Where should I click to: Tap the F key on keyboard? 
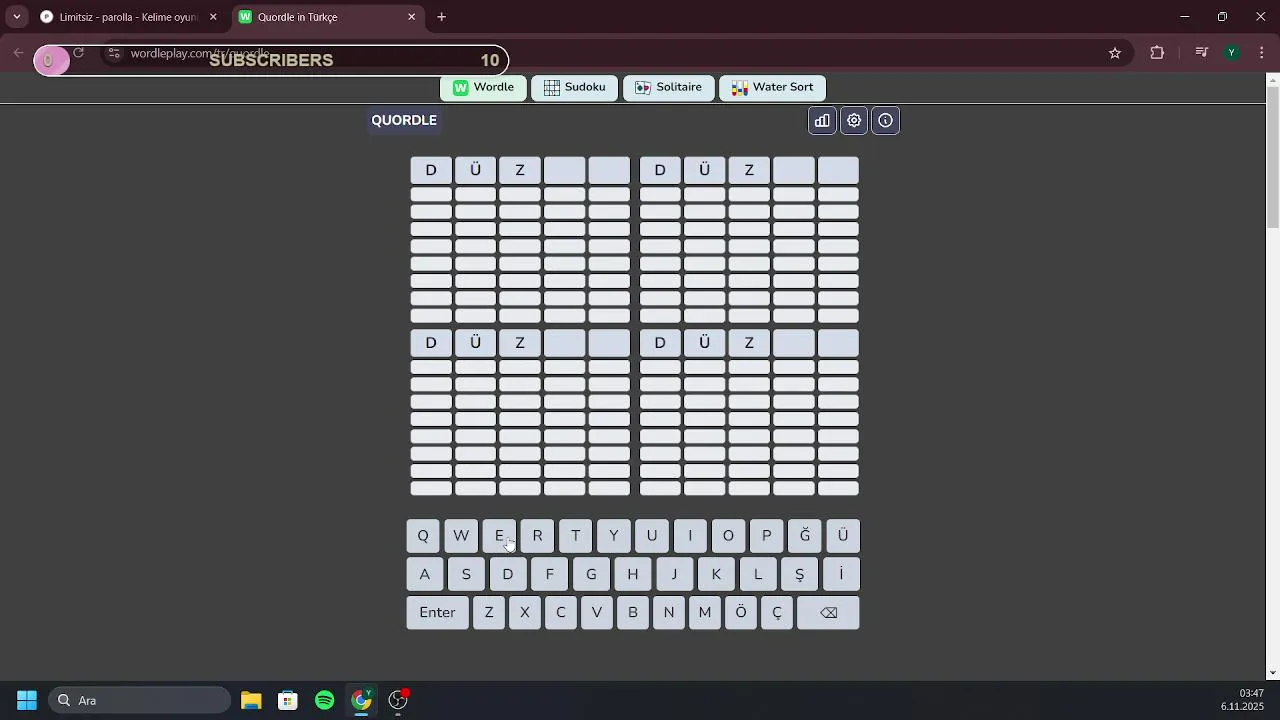549,574
